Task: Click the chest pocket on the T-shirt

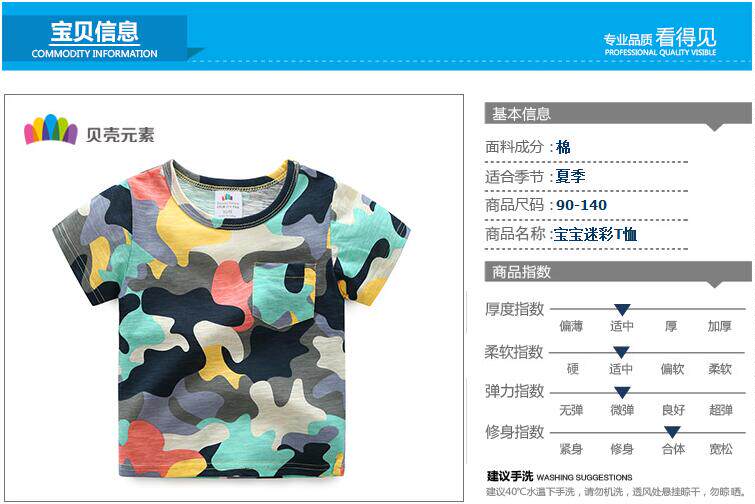Action: (x=284, y=295)
